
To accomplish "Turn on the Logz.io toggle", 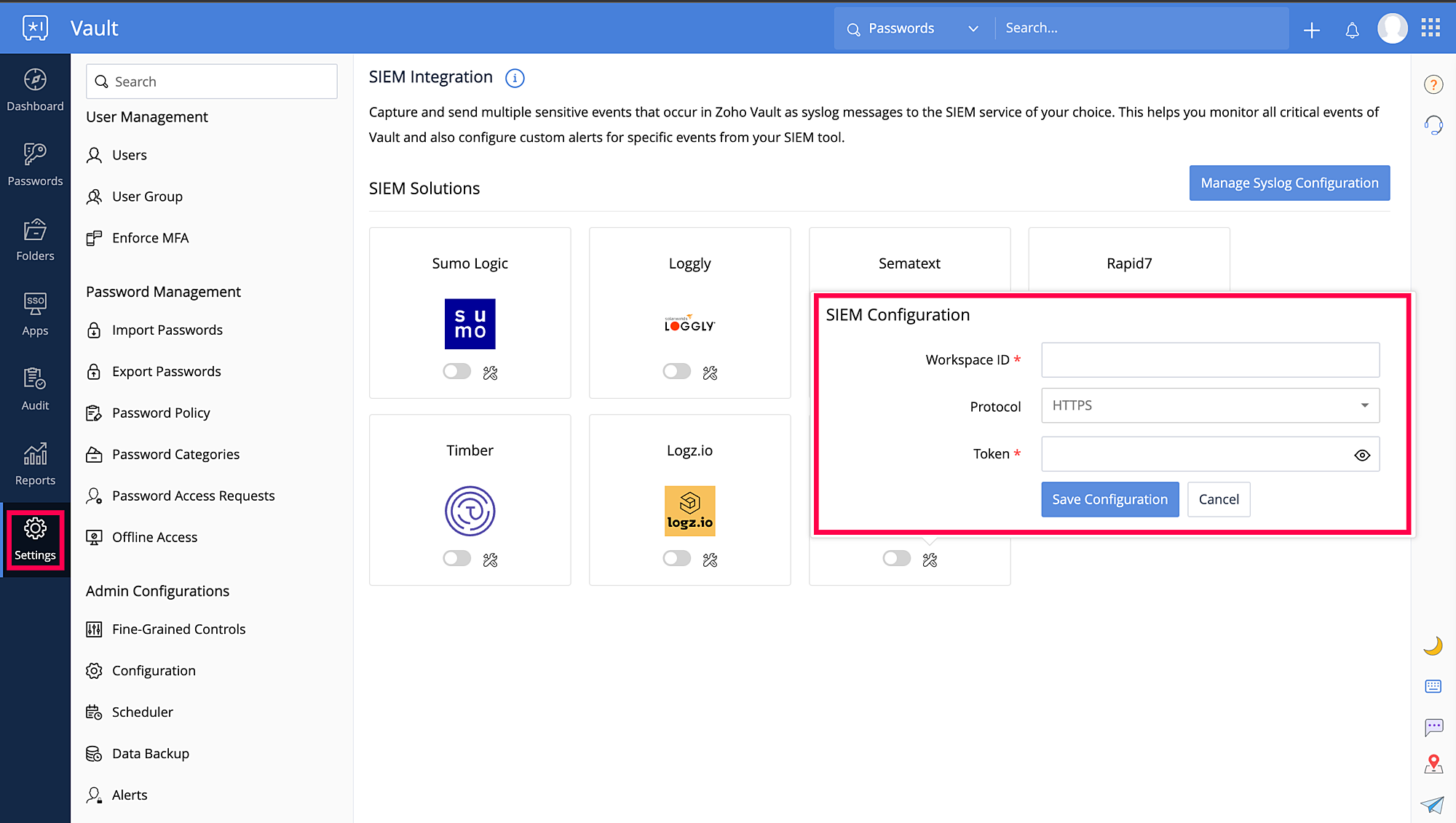I will [x=677, y=559].
